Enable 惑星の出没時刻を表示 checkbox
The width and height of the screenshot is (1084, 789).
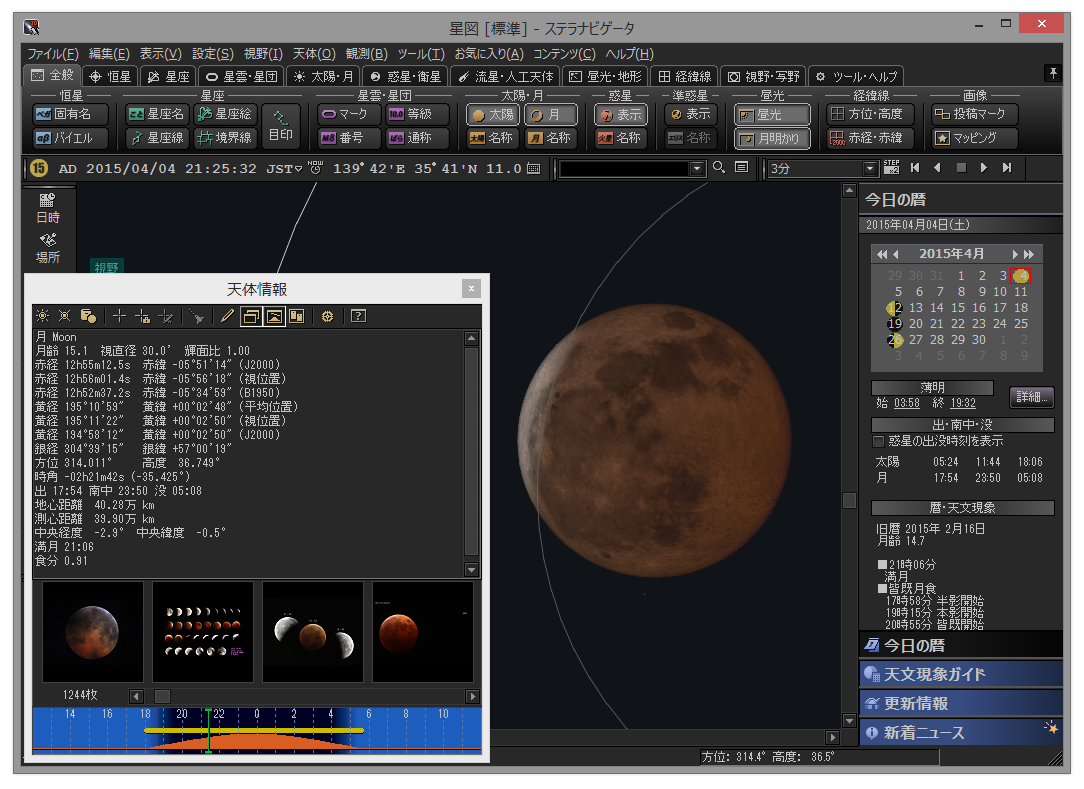click(879, 441)
